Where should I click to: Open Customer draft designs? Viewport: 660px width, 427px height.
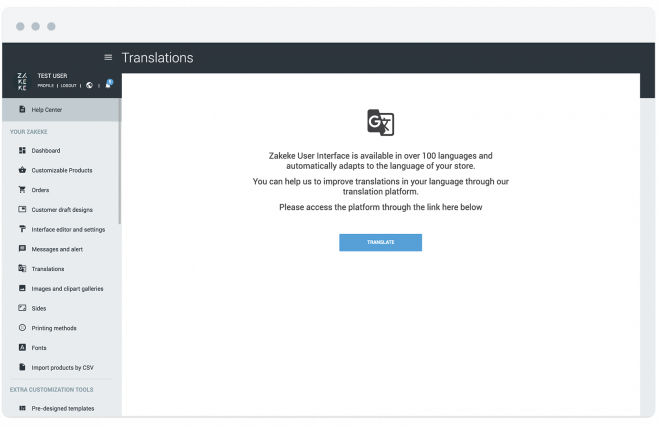[62, 210]
